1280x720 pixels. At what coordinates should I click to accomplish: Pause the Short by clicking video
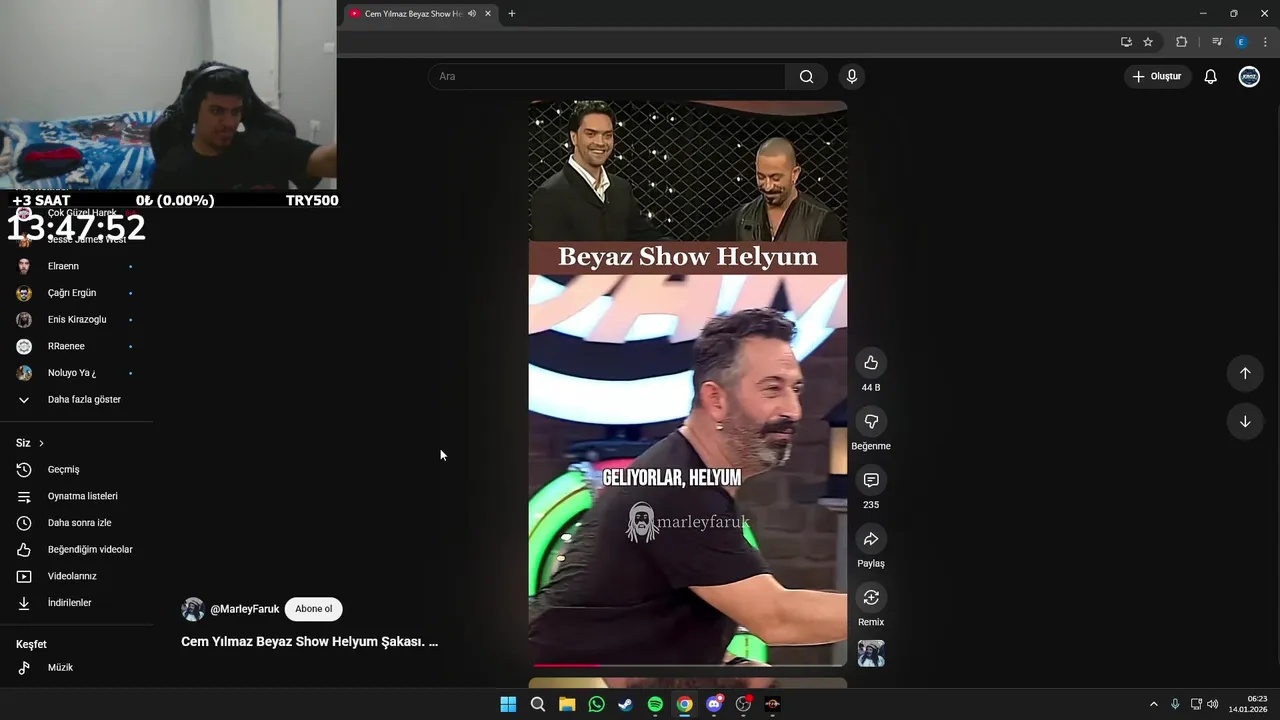tap(688, 384)
